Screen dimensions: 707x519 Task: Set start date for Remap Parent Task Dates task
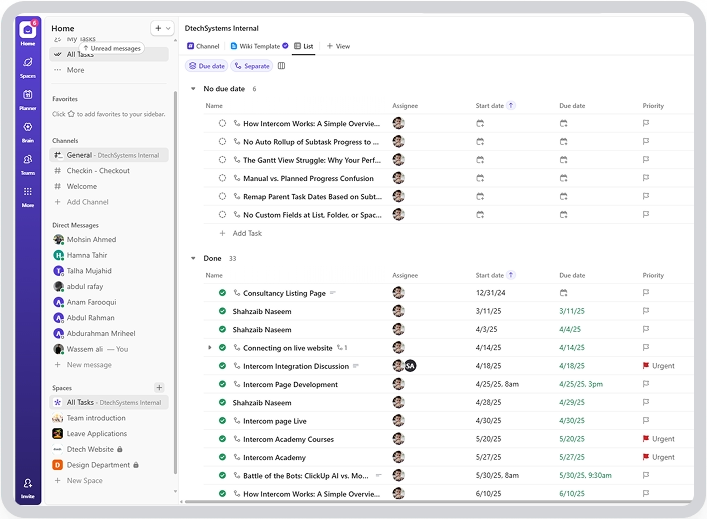(x=480, y=197)
